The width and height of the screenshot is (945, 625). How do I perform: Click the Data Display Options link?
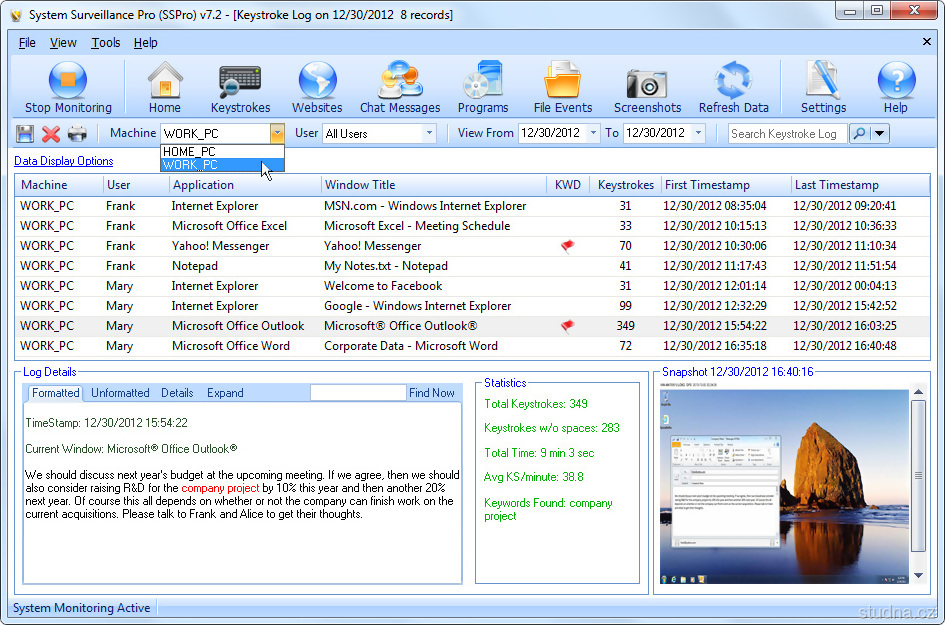(63, 161)
